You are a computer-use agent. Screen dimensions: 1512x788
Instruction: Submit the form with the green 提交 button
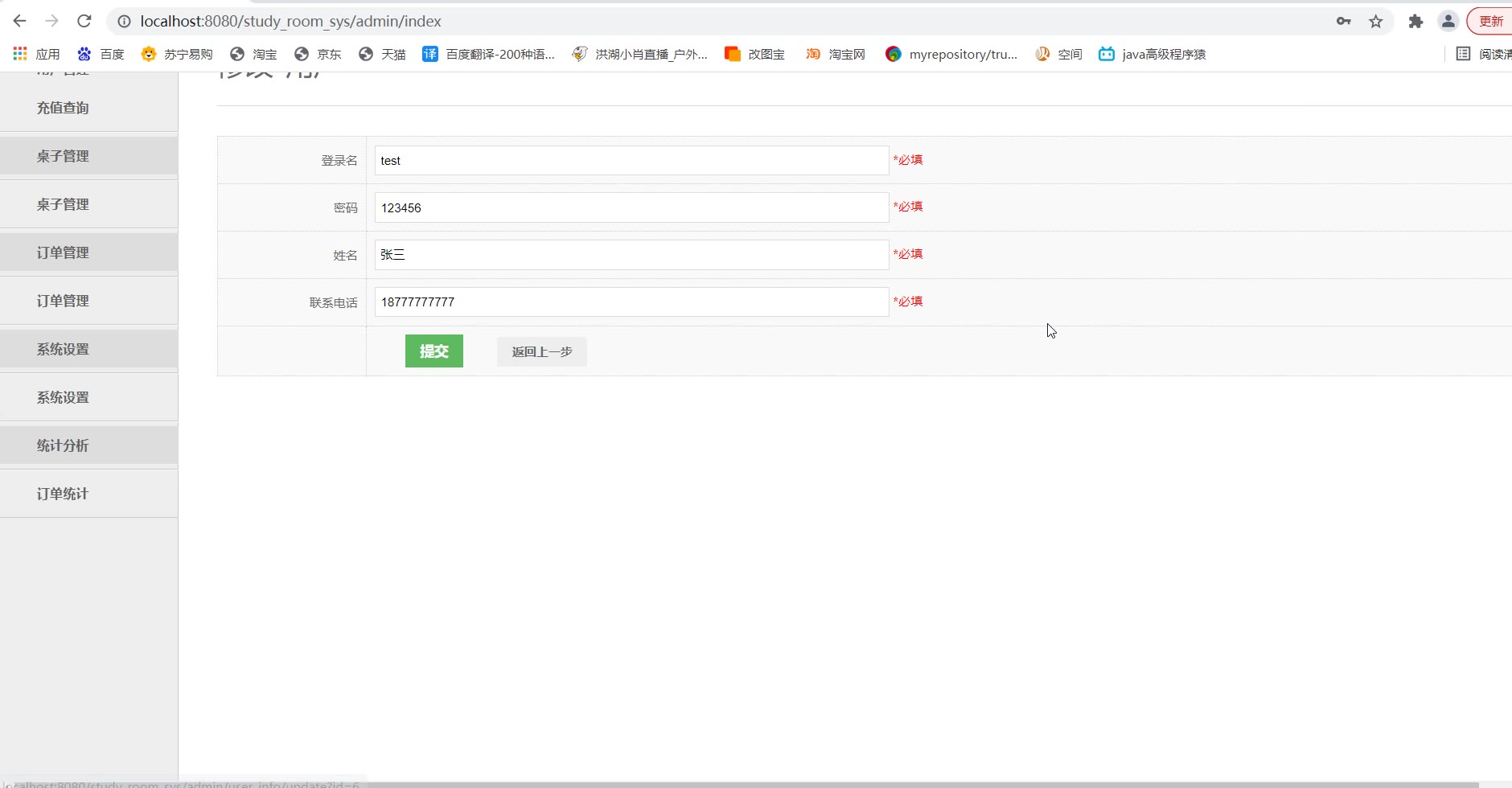434,351
